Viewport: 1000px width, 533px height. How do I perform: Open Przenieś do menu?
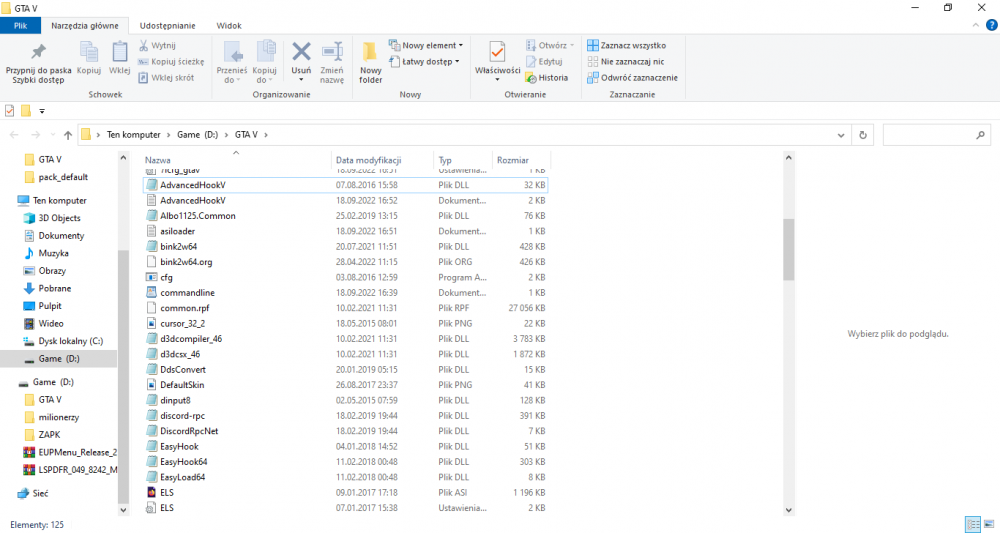coord(232,62)
